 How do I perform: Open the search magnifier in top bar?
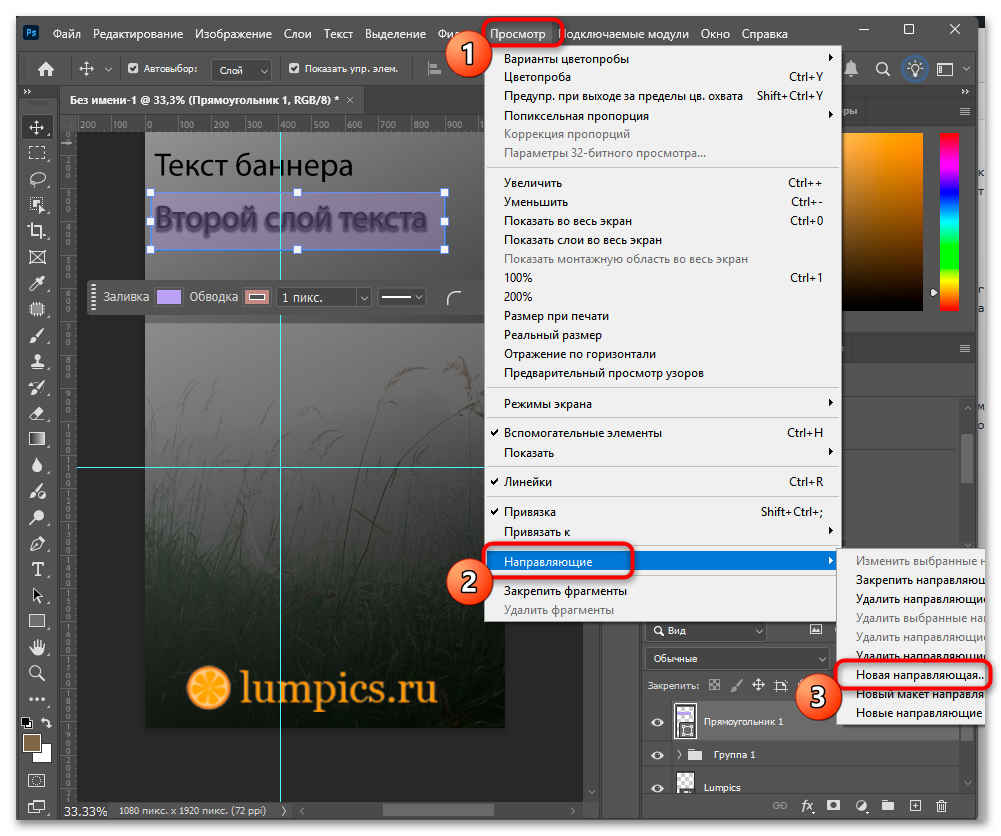point(883,69)
